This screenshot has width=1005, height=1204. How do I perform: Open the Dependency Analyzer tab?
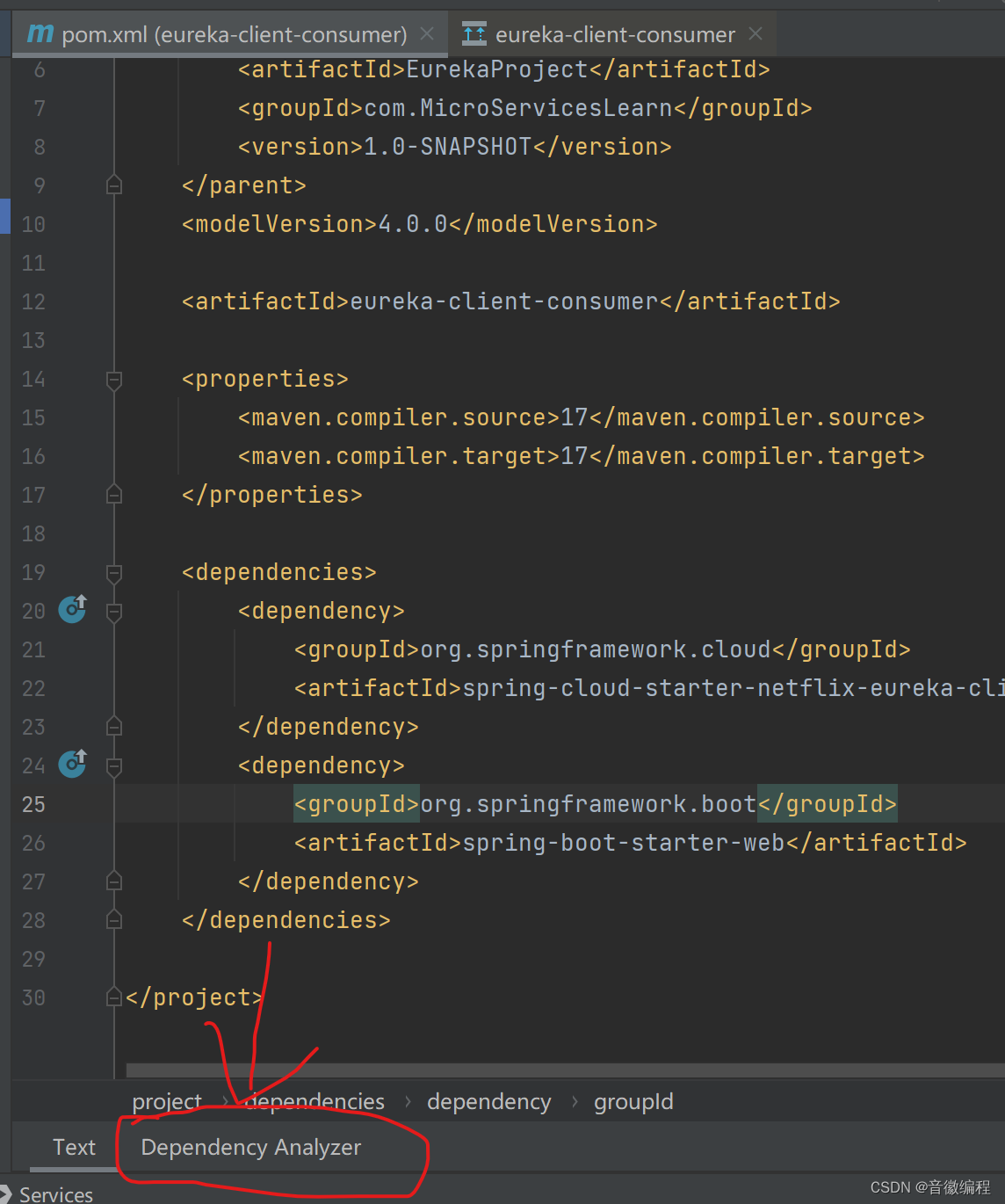[x=251, y=1147]
